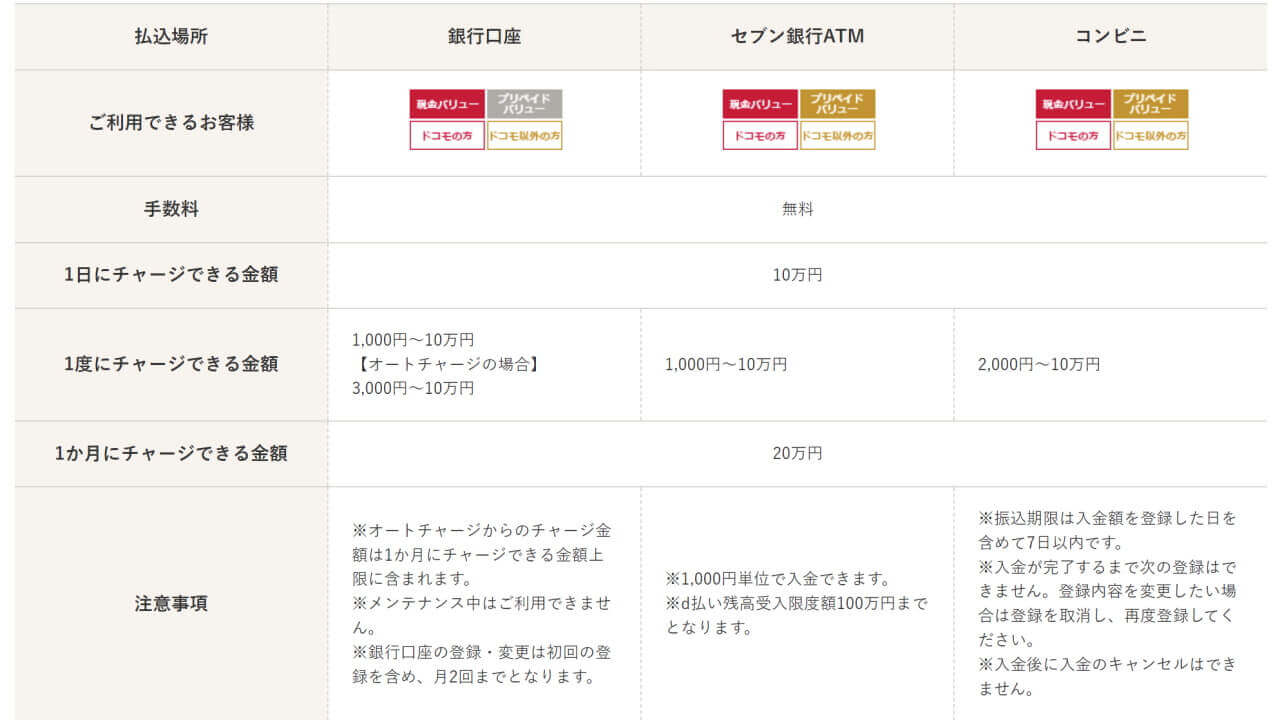This screenshot has width=1280, height=720.
Task: Click the ドコモ以外の方 badge in コンビニ column
Action: point(1151,135)
